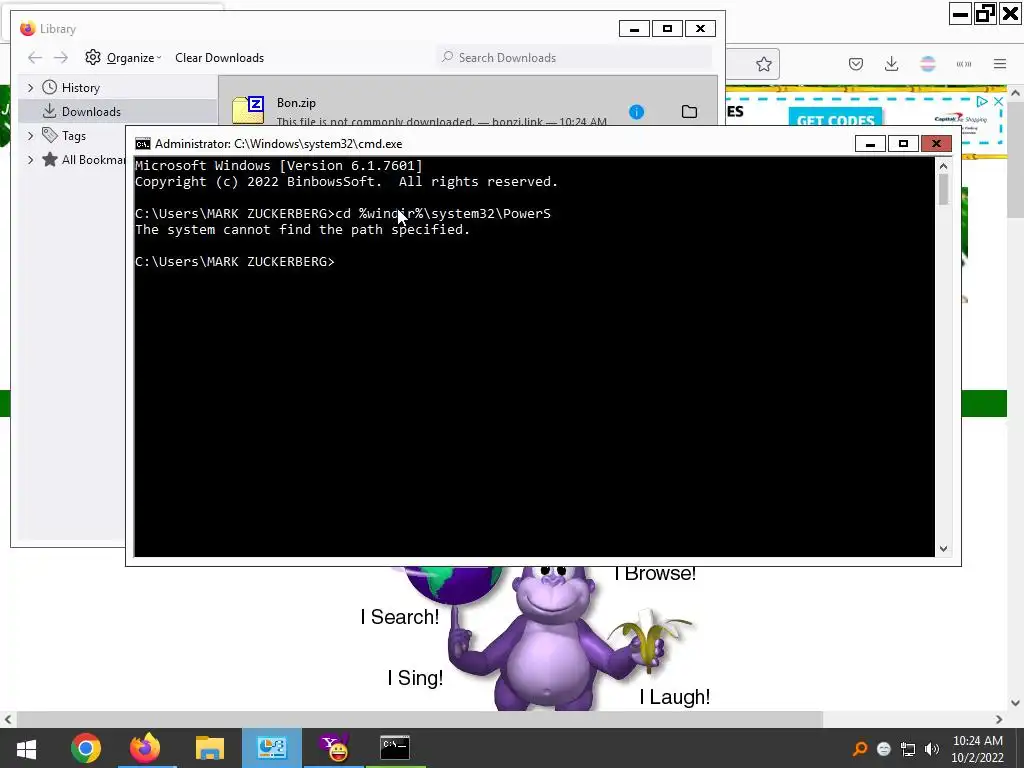Expand the History tree node
The image size is (1024, 768).
click(x=30, y=88)
